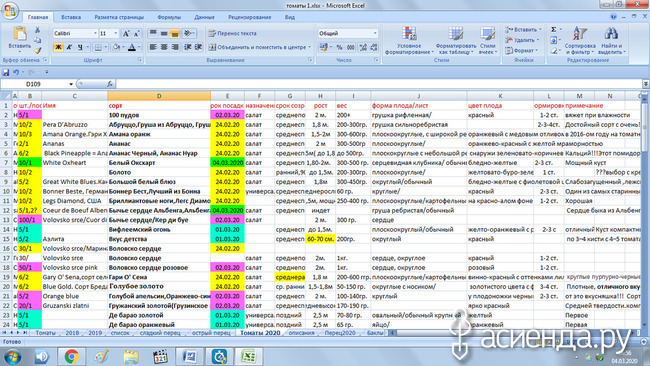Click Удалить in the Ячейки group
The width and height of the screenshot is (650, 366).
tap(522, 40)
